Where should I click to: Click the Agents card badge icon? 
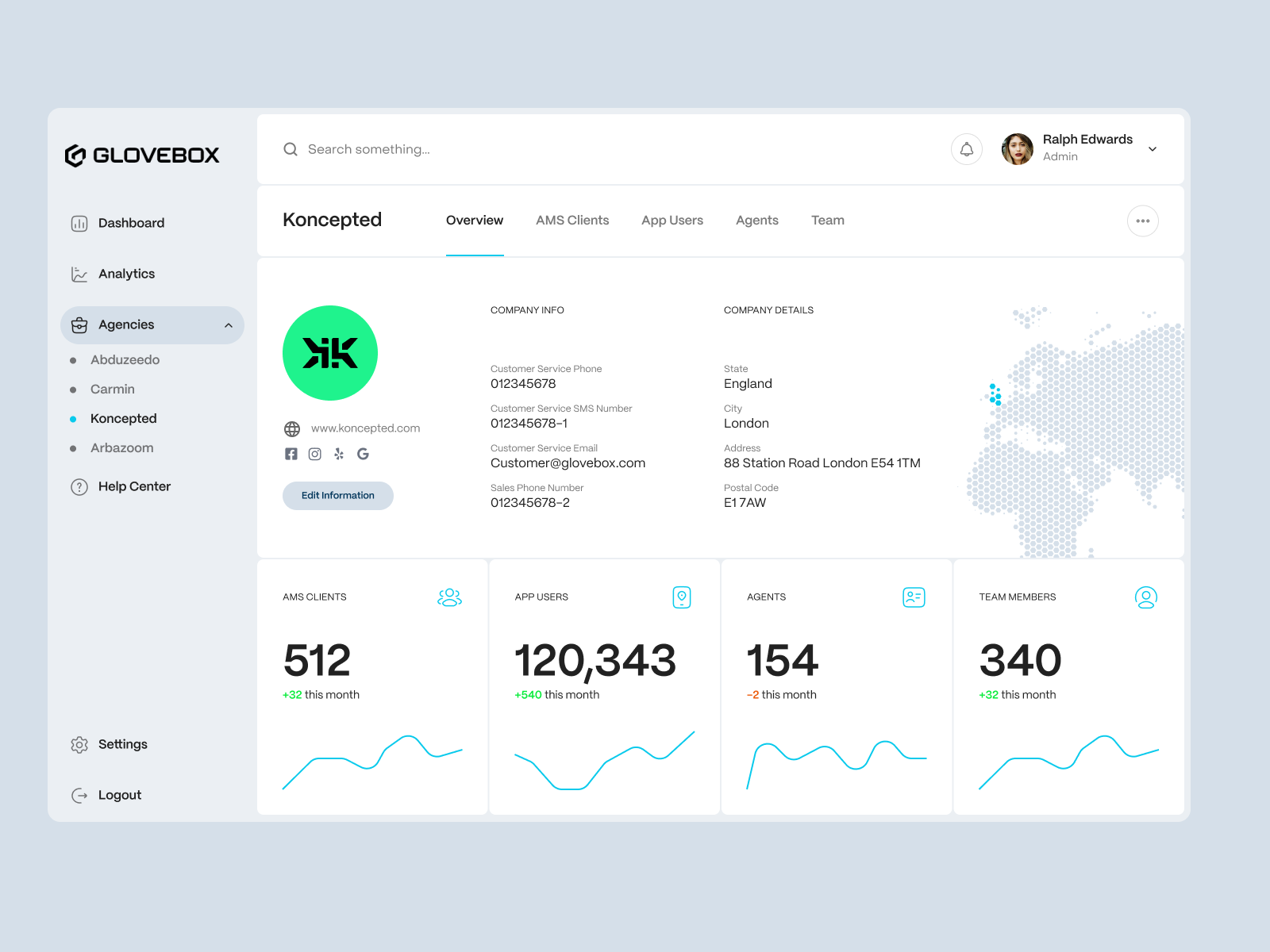click(x=913, y=597)
